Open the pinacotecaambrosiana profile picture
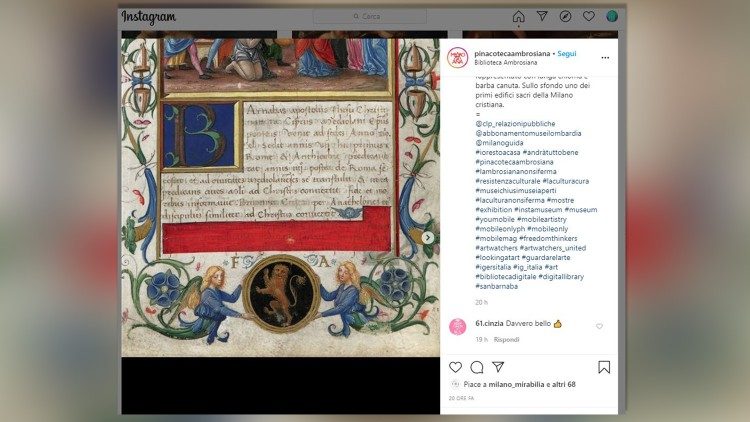This screenshot has width=750, height=422. (x=457, y=57)
